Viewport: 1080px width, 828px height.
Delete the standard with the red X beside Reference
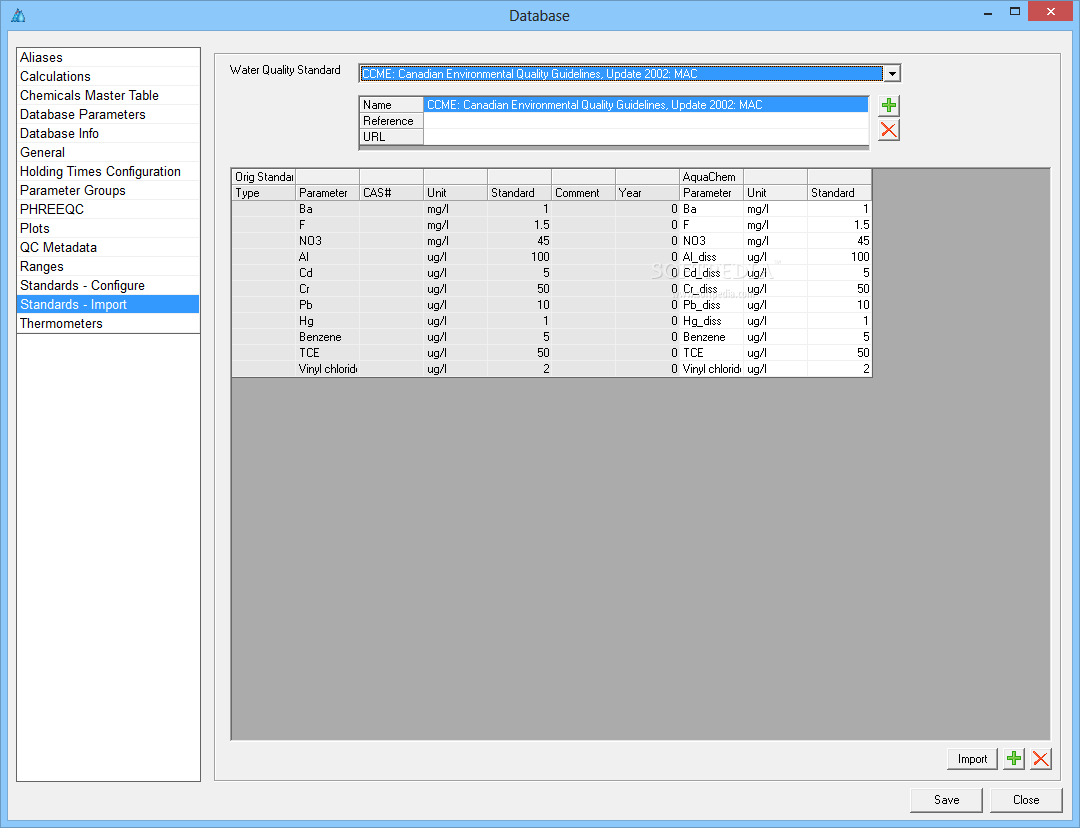click(x=889, y=130)
